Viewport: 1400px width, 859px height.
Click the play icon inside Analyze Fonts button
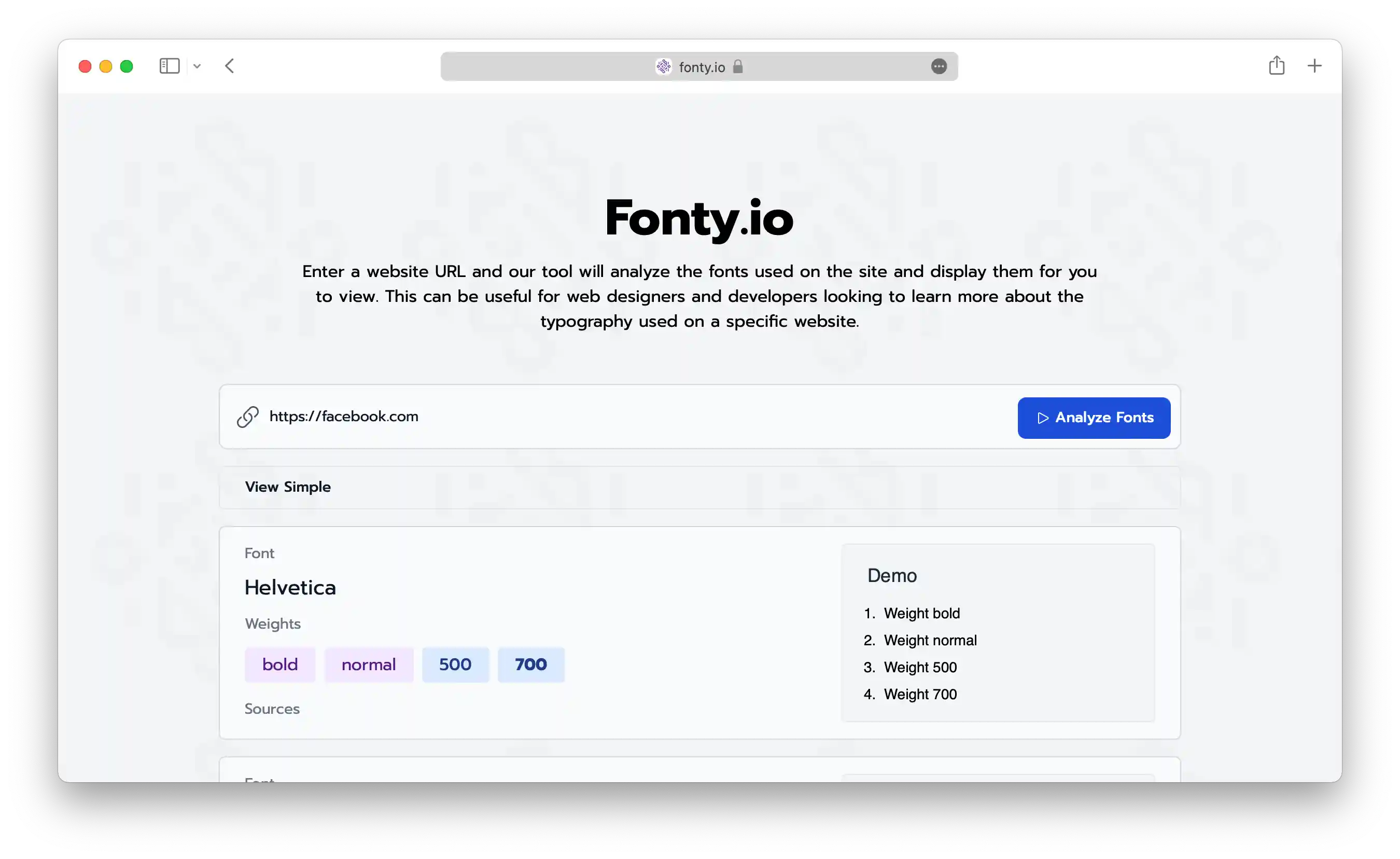pyautogui.click(x=1043, y=418)
